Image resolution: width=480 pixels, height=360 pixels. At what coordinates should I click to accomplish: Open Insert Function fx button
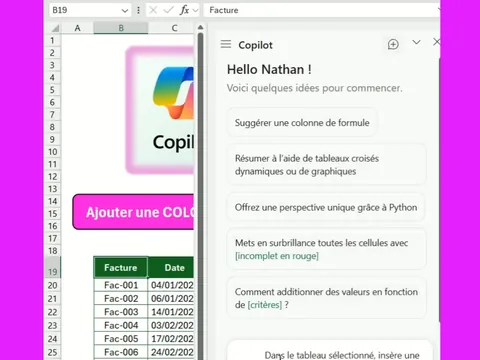point(184,10)
